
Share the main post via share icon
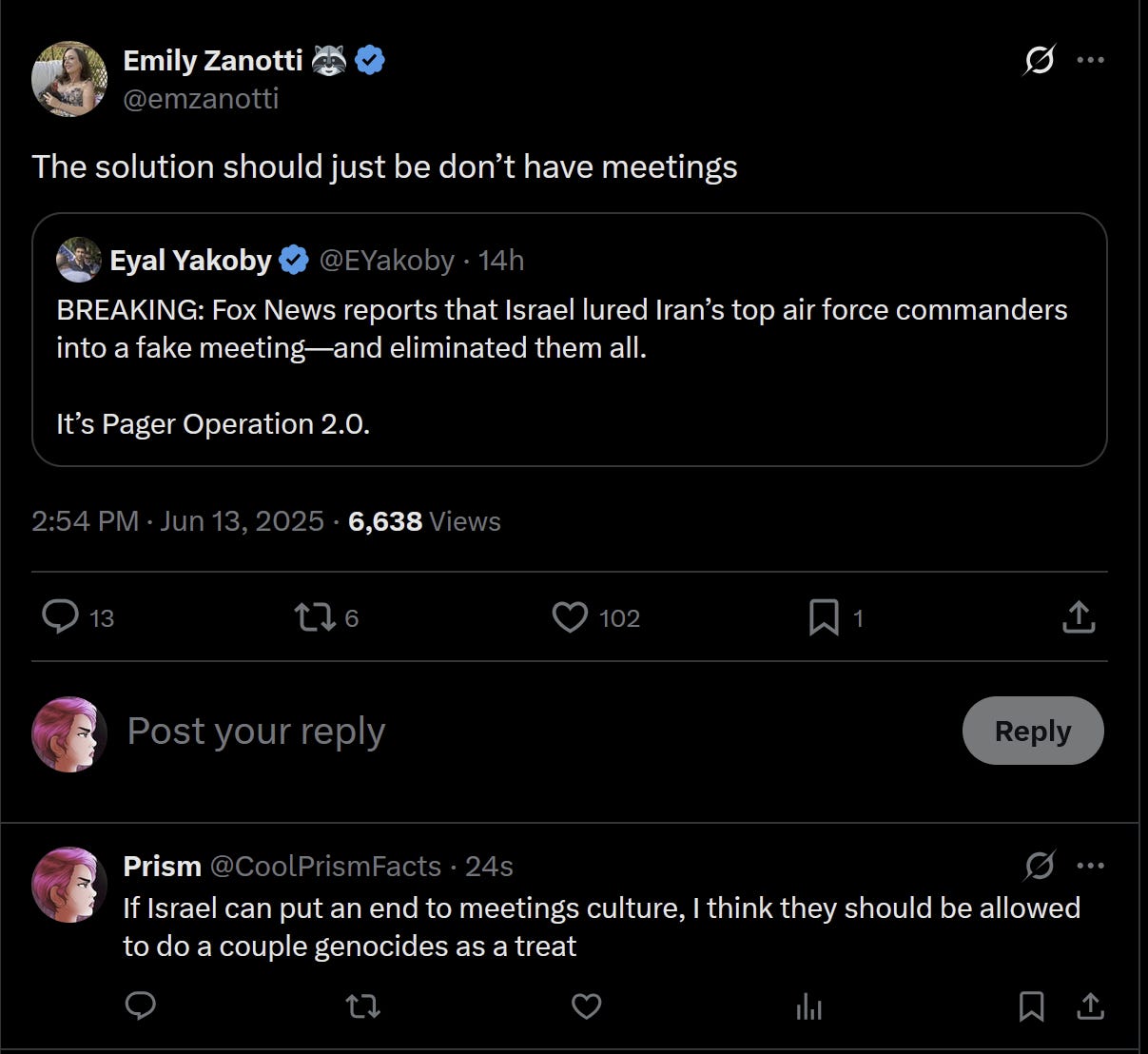[x=1078, y=617]
